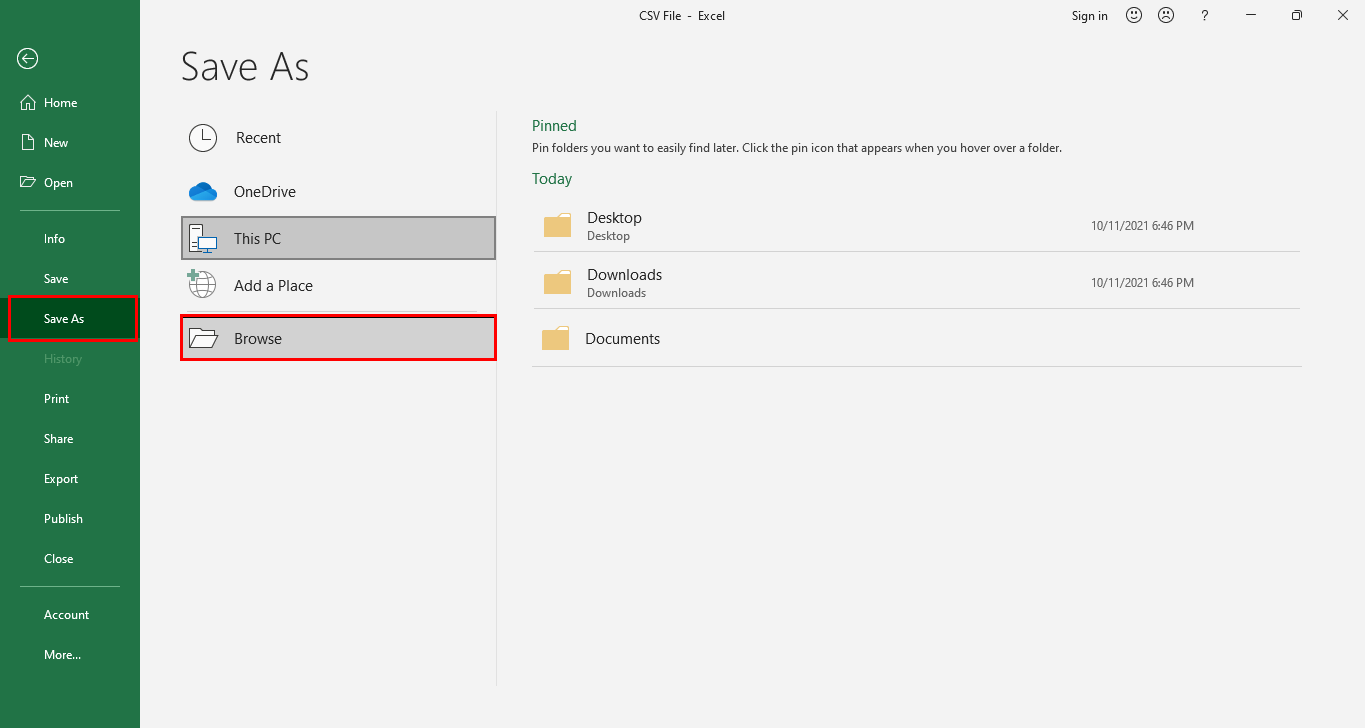Screen dimensions: 1365x728
Task: Select the Recent clock icon
Action: tap(202, 138)
